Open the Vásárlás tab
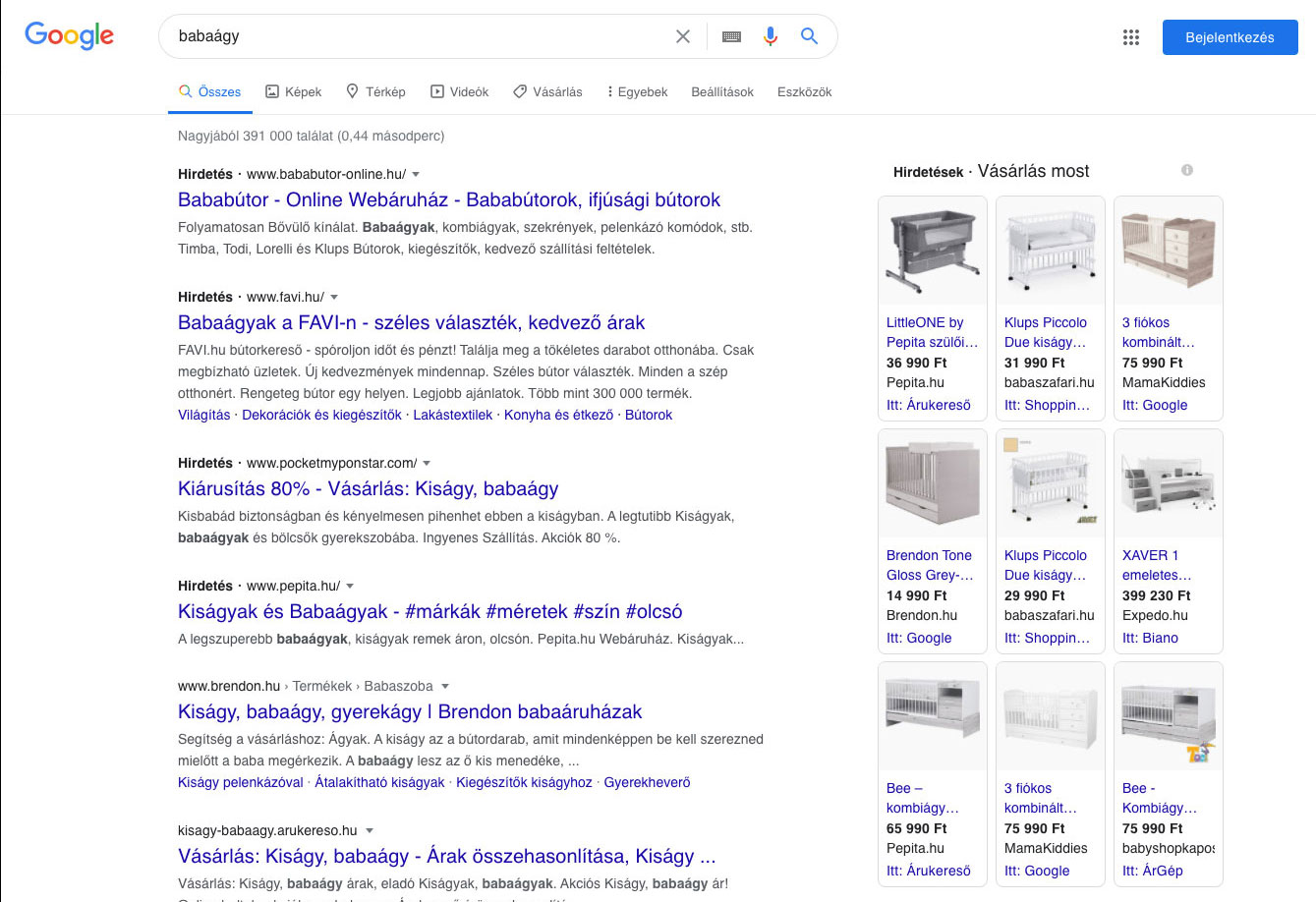 (x=547, y=91)
